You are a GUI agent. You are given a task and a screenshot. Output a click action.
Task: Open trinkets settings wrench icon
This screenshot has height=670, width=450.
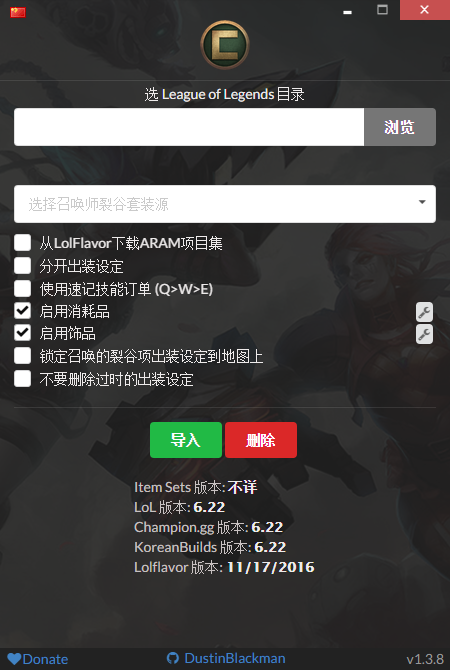click(424, 334)
